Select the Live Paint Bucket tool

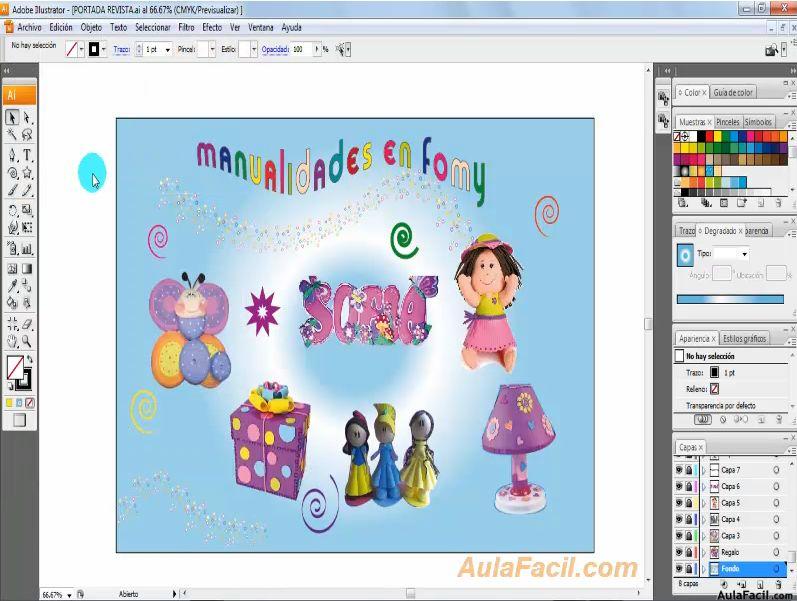(12, 303)
